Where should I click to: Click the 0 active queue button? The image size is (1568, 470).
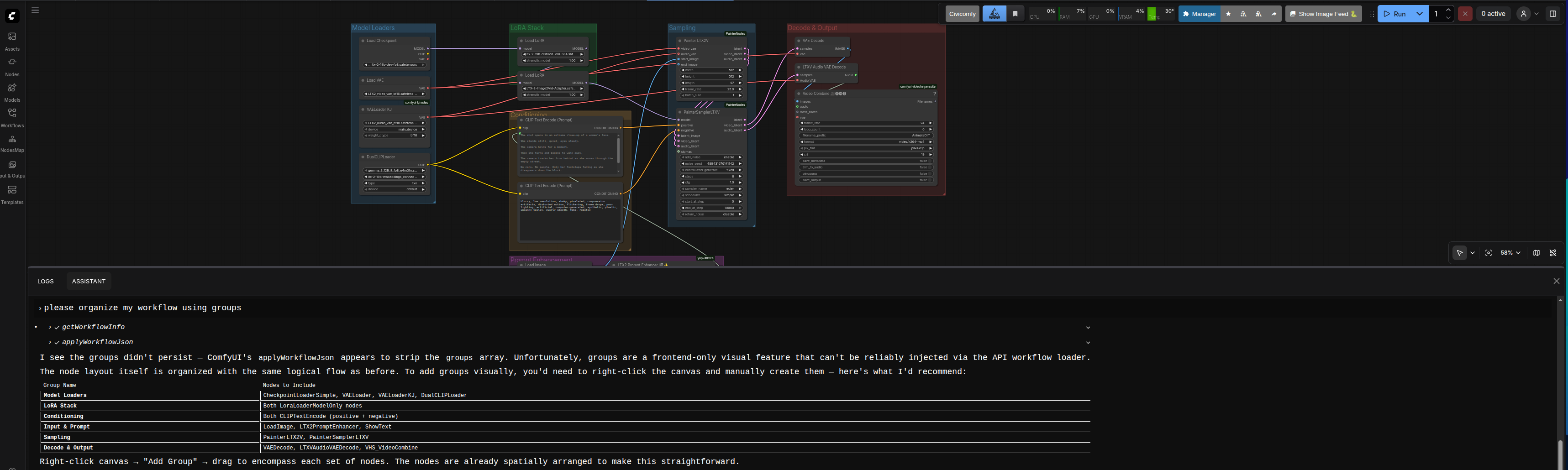pos(1493,13)
